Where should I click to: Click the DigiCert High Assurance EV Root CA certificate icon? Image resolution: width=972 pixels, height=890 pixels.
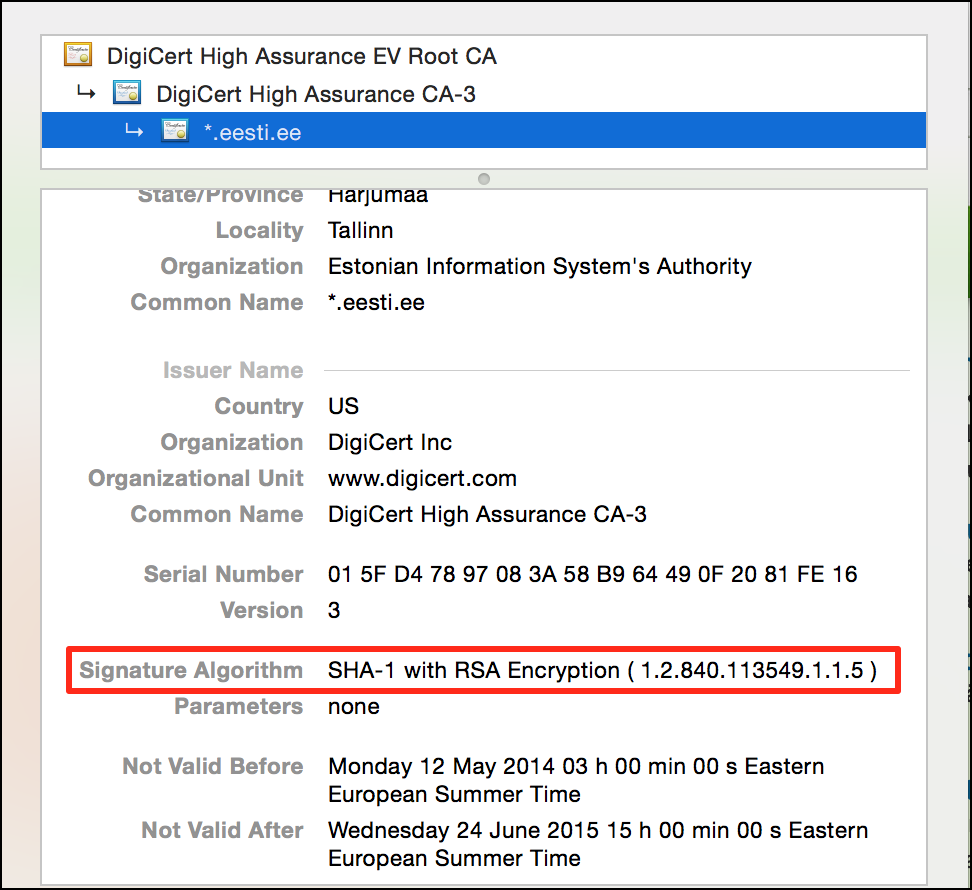point(78,55)
